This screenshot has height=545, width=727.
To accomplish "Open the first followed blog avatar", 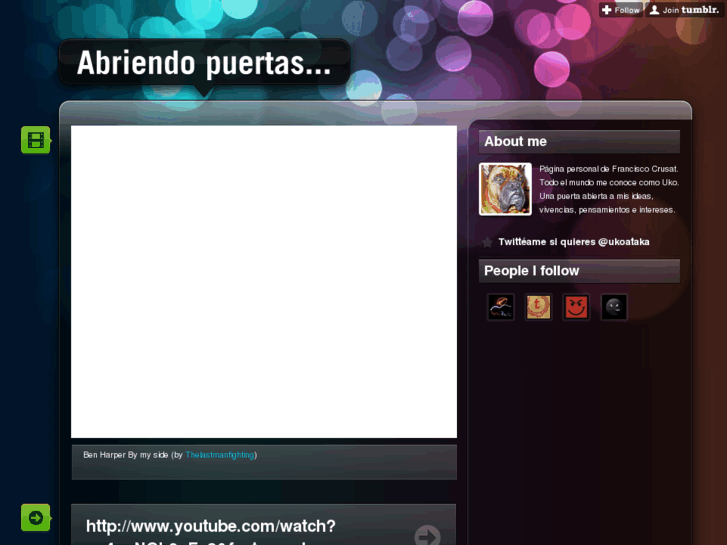I will click(501, 307).
